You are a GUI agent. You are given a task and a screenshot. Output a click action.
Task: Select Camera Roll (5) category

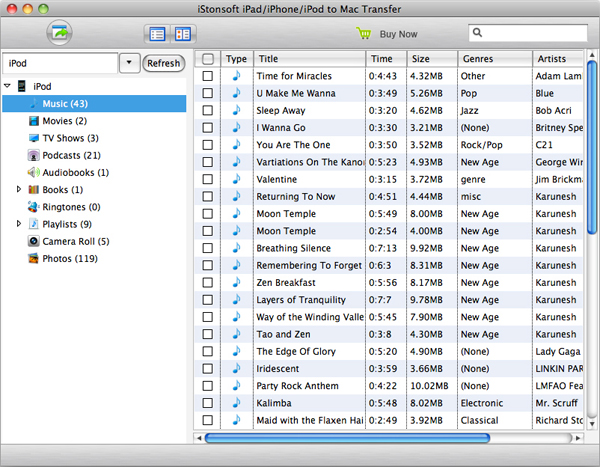(x=76, y=242)
